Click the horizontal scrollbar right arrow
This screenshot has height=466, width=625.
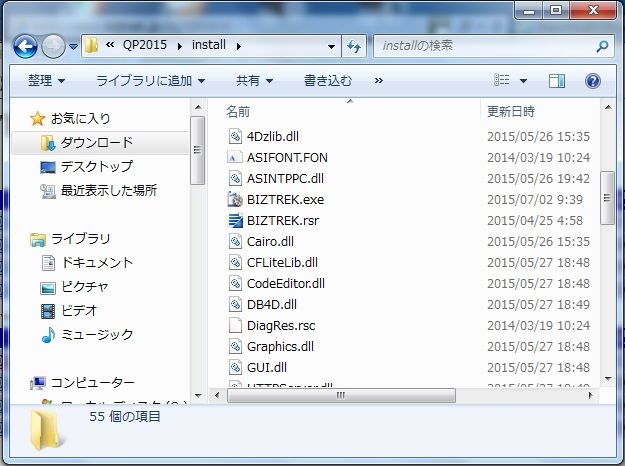pos(590,395)
